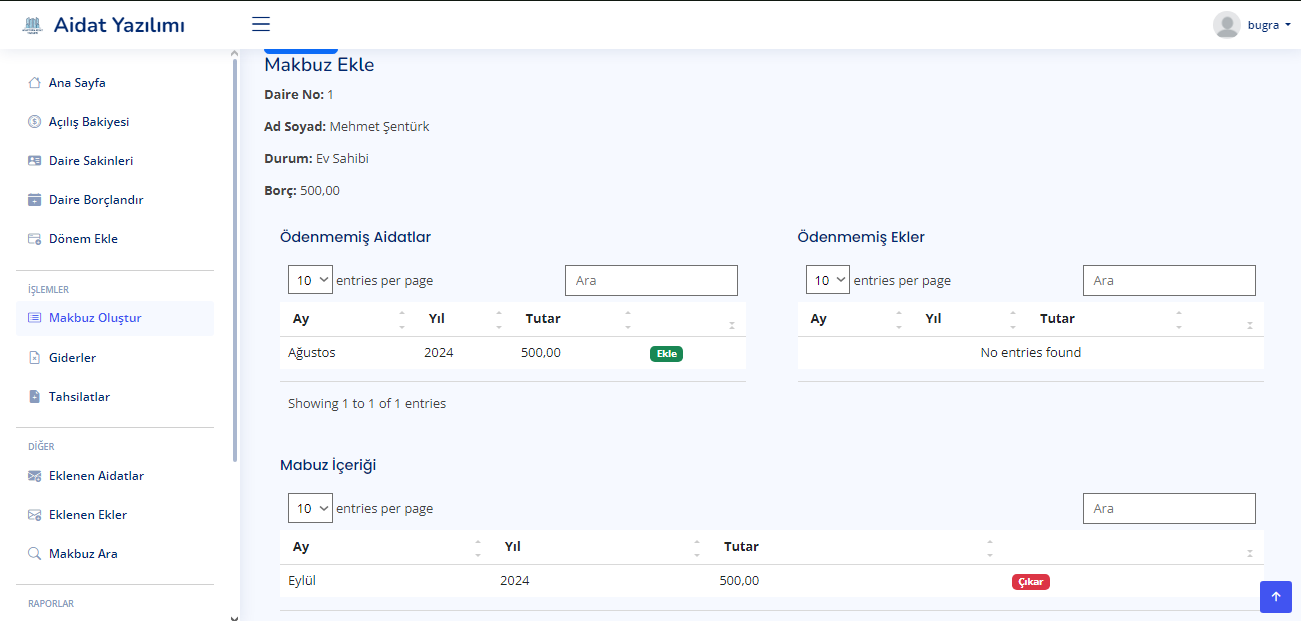Image resolution: width=1301 pixels, height=621 pixels.
Task: Go to Tahsilatlar in sidebar
Action: pyautogui.click(x=79, y=397)
